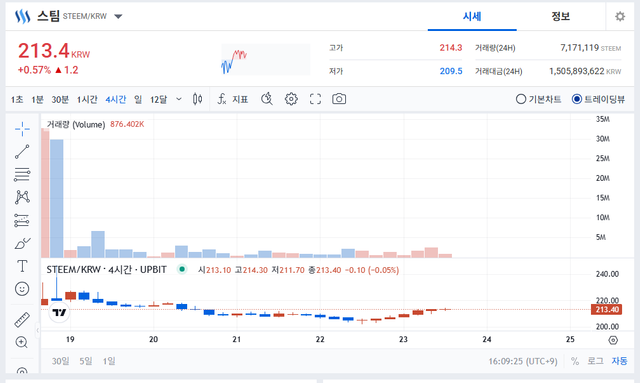Take a chart snapshot with camera icon
Viewport: 640px width, 383px height.
[339, 99]
